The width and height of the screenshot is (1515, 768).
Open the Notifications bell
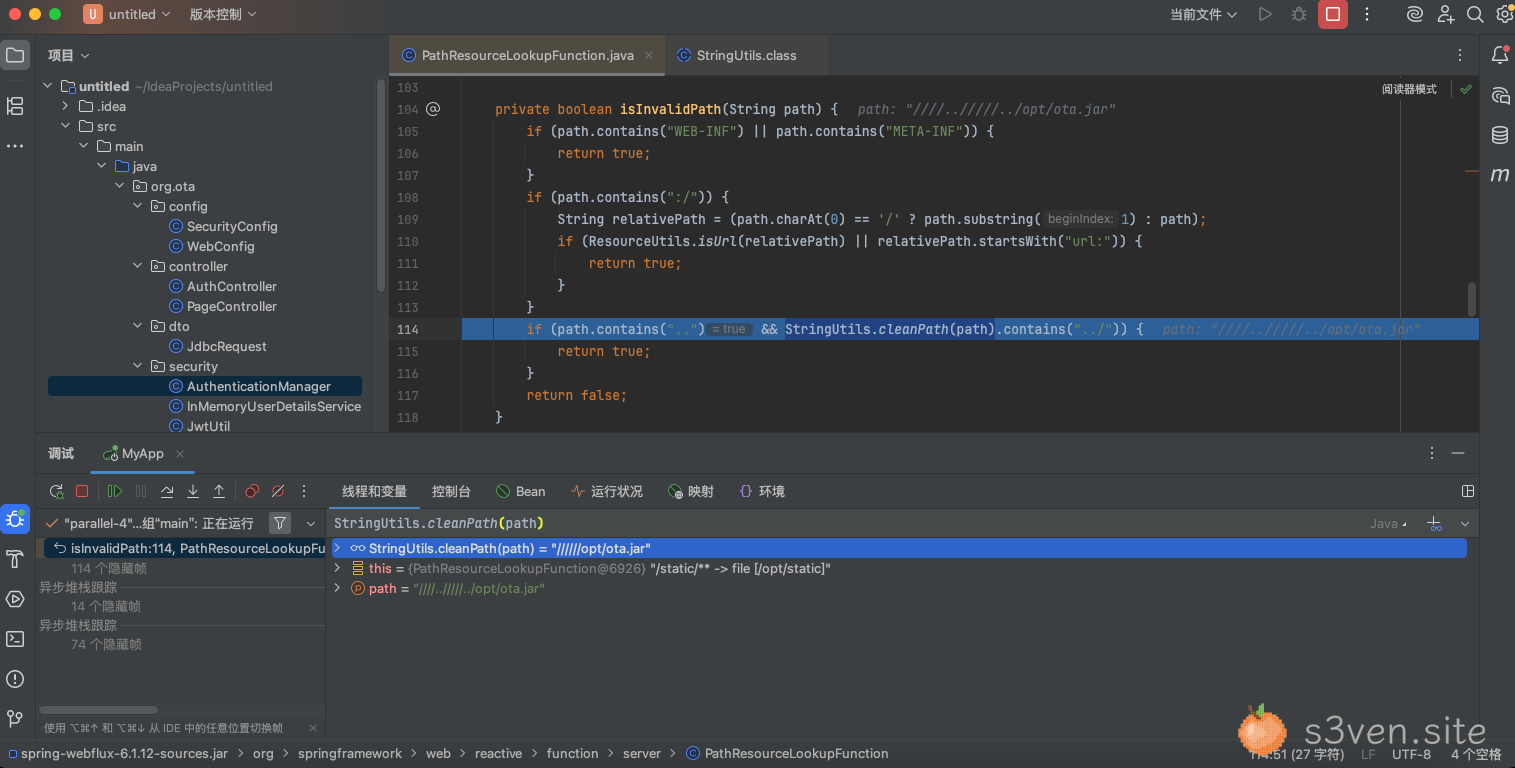pos(1500,55)
